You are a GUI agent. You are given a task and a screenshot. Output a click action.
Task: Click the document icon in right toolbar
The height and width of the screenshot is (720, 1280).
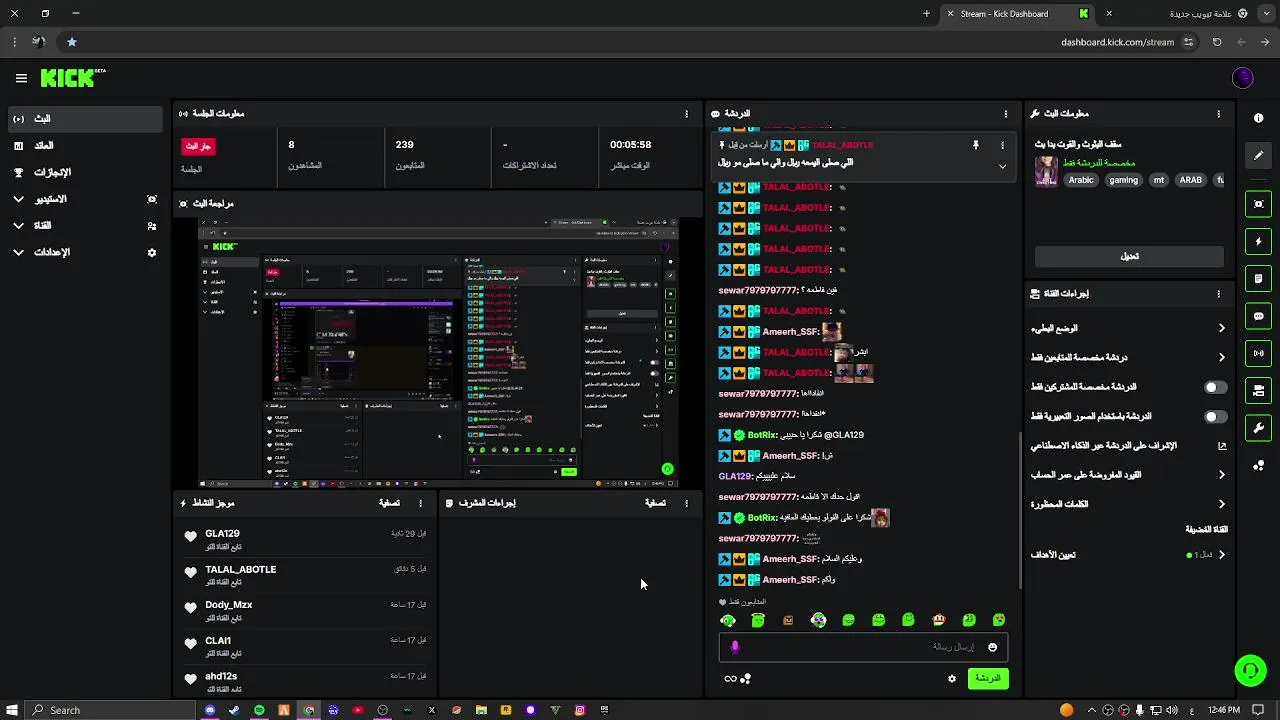[1258, 279]
